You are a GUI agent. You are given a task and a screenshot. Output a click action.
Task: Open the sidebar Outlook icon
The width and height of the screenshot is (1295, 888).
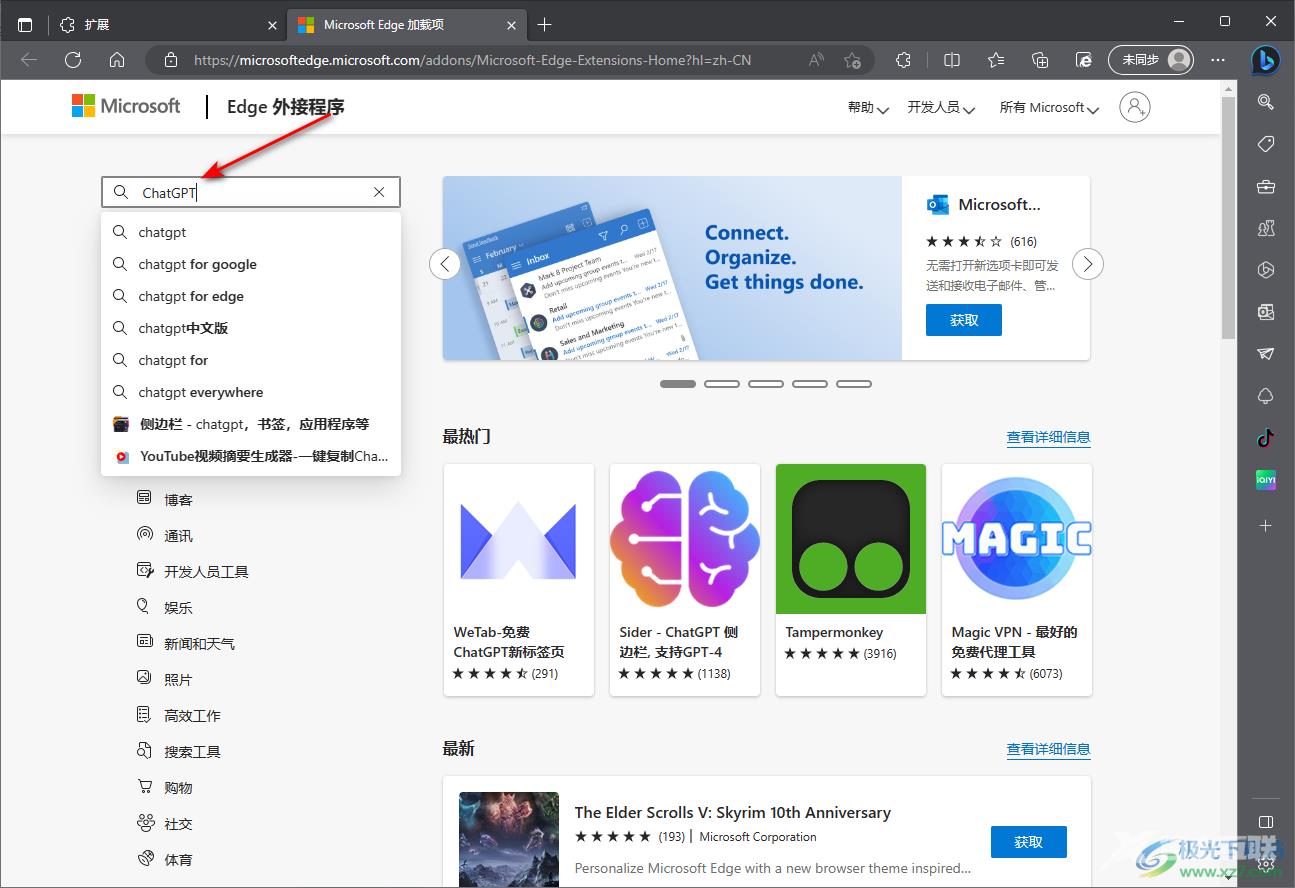tap(1266, 312)
